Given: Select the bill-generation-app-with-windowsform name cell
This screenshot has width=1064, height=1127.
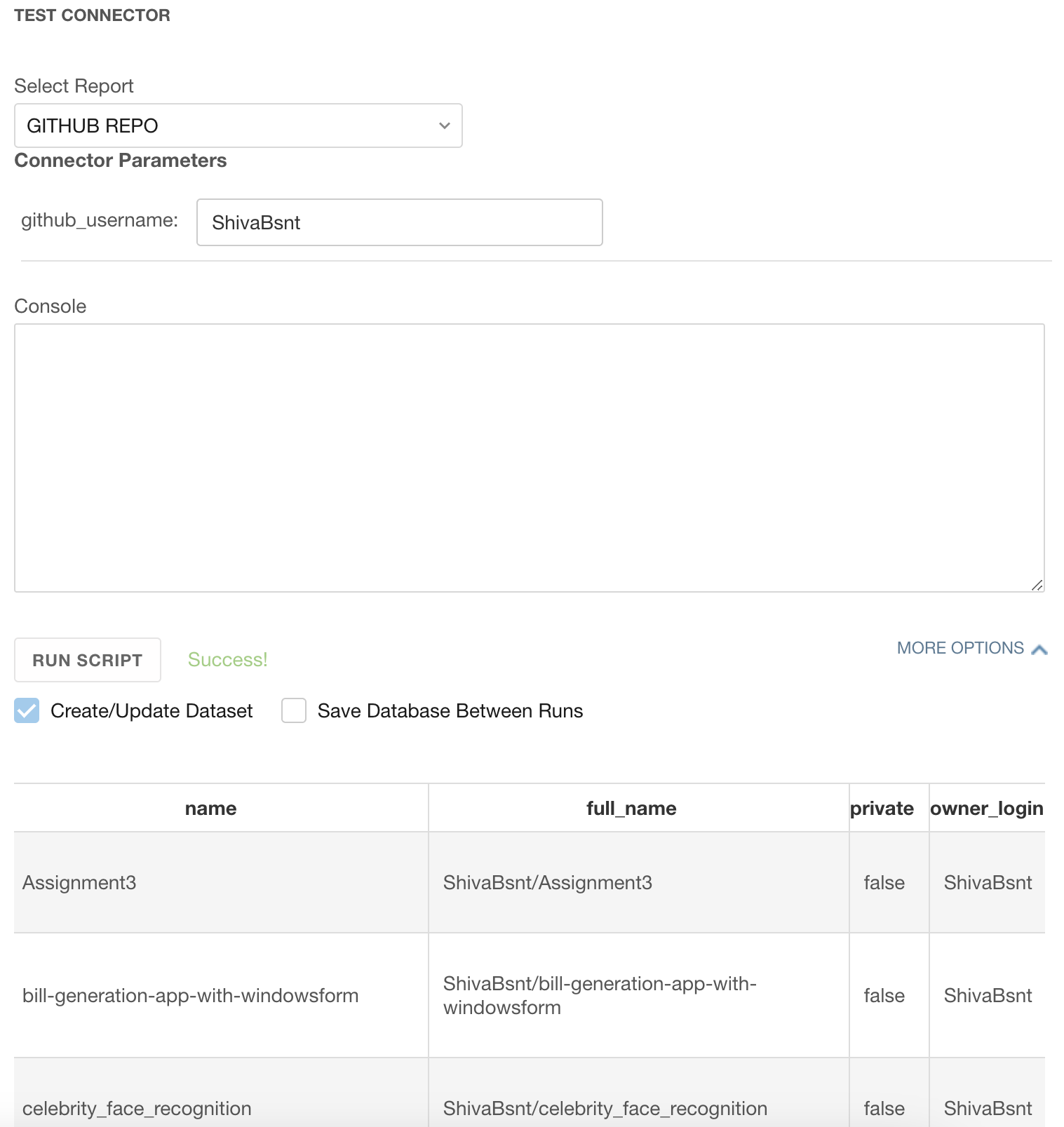Looking at the screenshot, I should click(190, 995).
